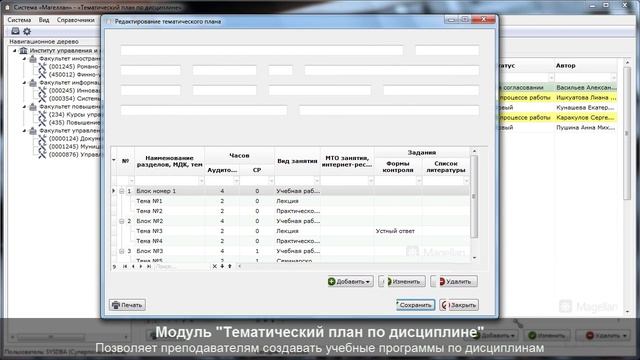Open filter dropdown under СР column
The width and height of the screenshot is (640, 360).
tap(271, 180)
